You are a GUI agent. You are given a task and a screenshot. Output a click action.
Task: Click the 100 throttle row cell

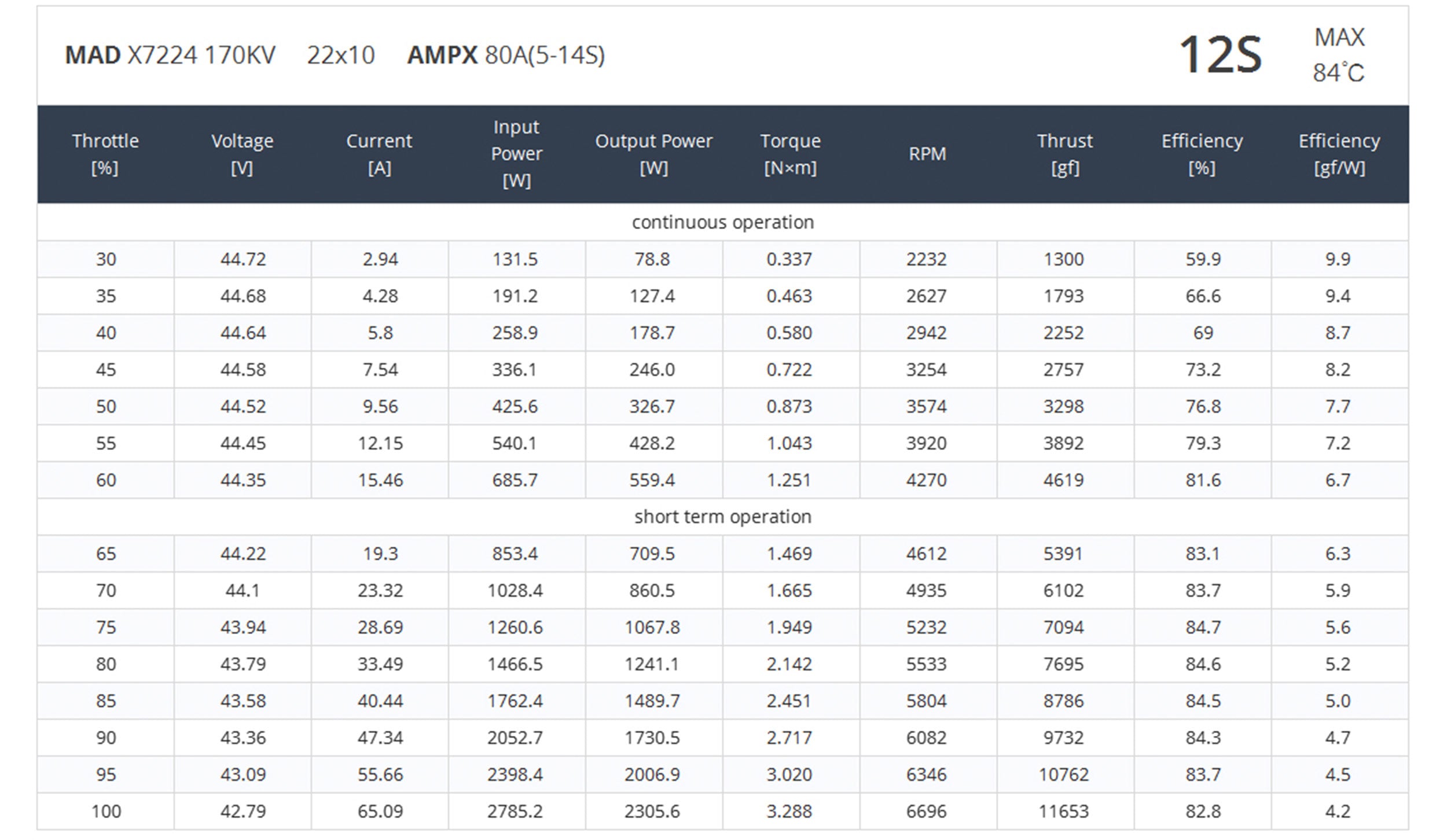106,811
